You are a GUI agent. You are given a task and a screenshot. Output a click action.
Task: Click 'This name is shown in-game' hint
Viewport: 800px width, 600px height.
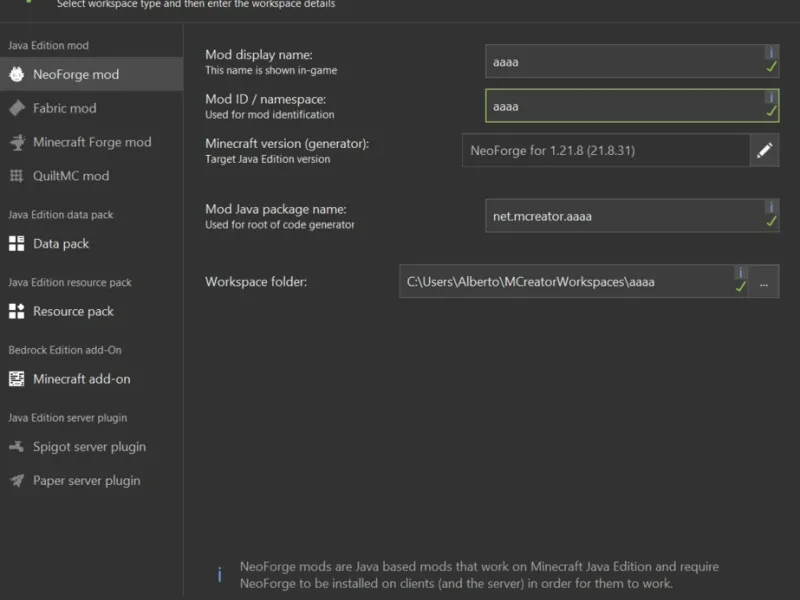coord(271,70)
